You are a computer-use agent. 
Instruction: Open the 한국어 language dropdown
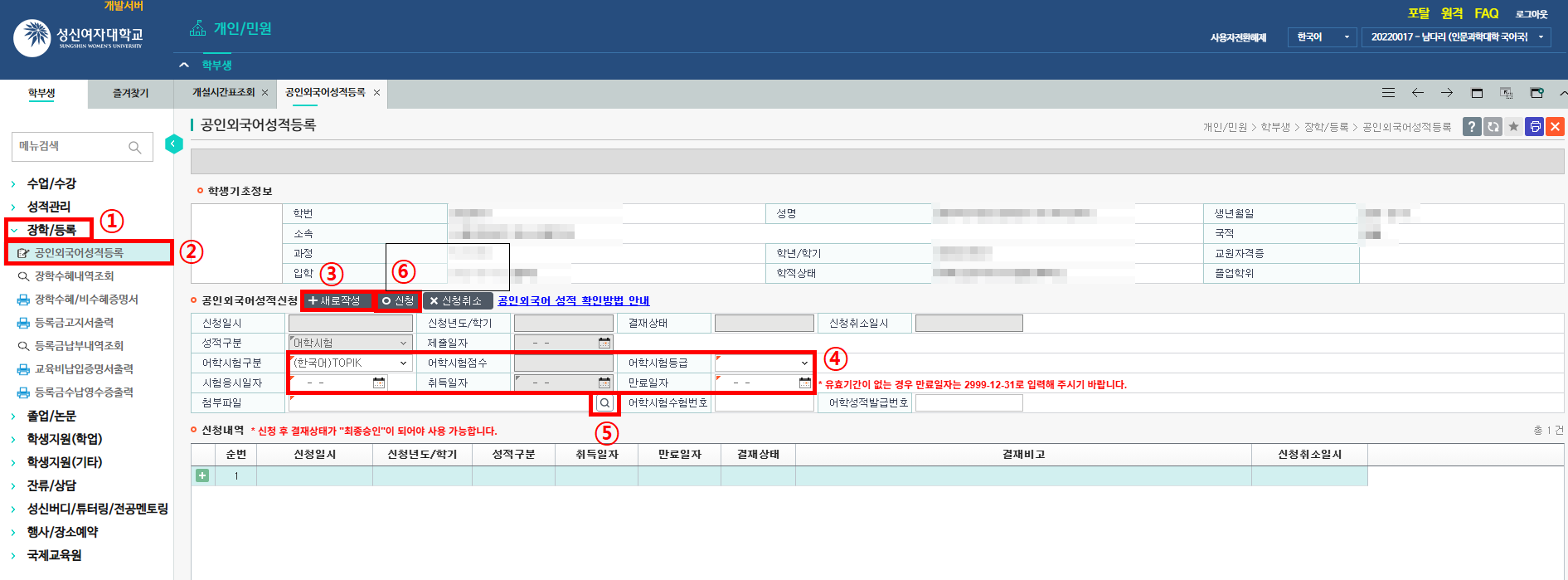tap(1323, 37)
